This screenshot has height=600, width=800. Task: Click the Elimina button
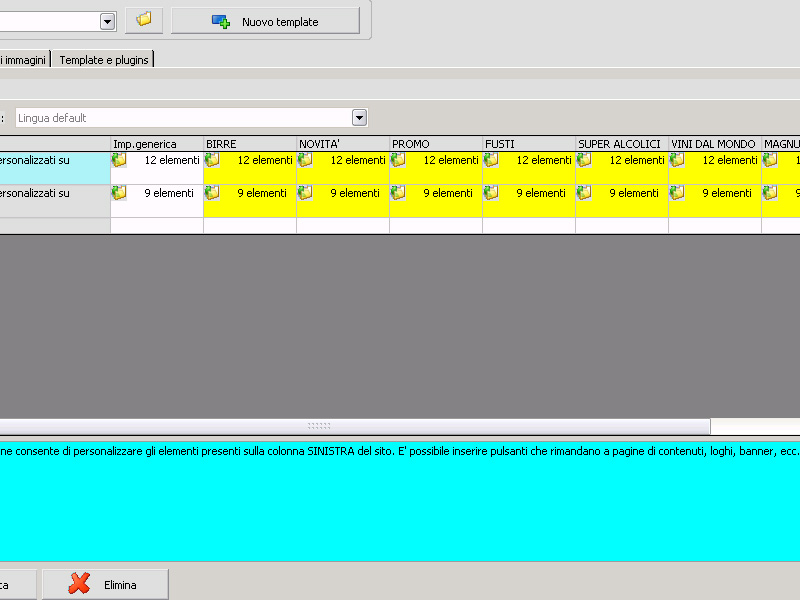coord(105,585)
